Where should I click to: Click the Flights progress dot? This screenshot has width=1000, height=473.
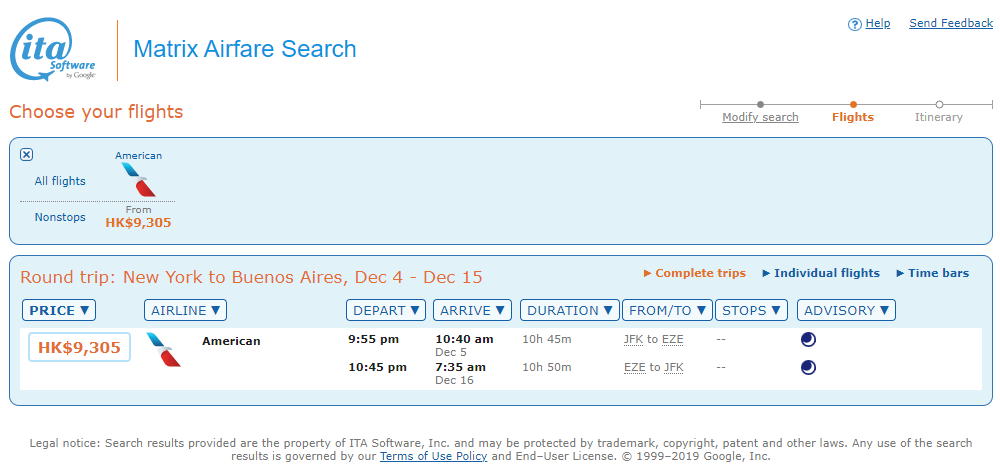click(853, 105)
